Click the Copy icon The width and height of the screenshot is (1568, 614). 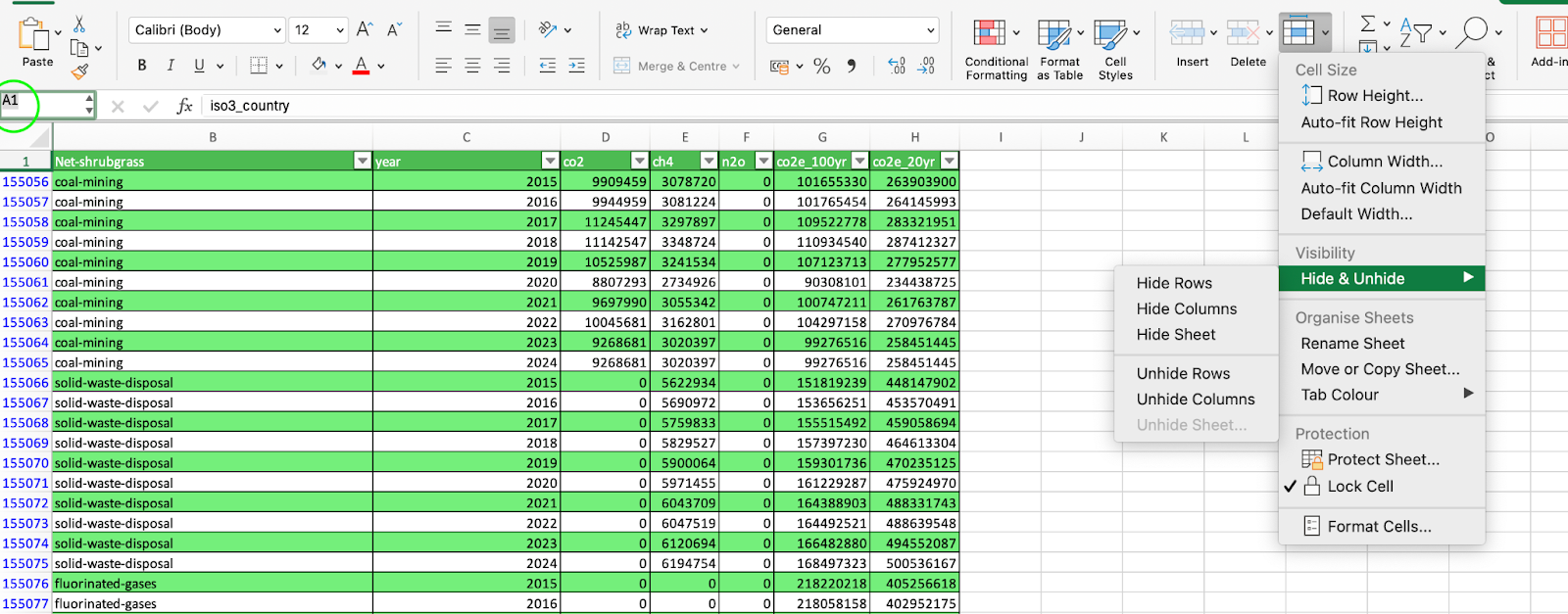(x=80, y=47)
